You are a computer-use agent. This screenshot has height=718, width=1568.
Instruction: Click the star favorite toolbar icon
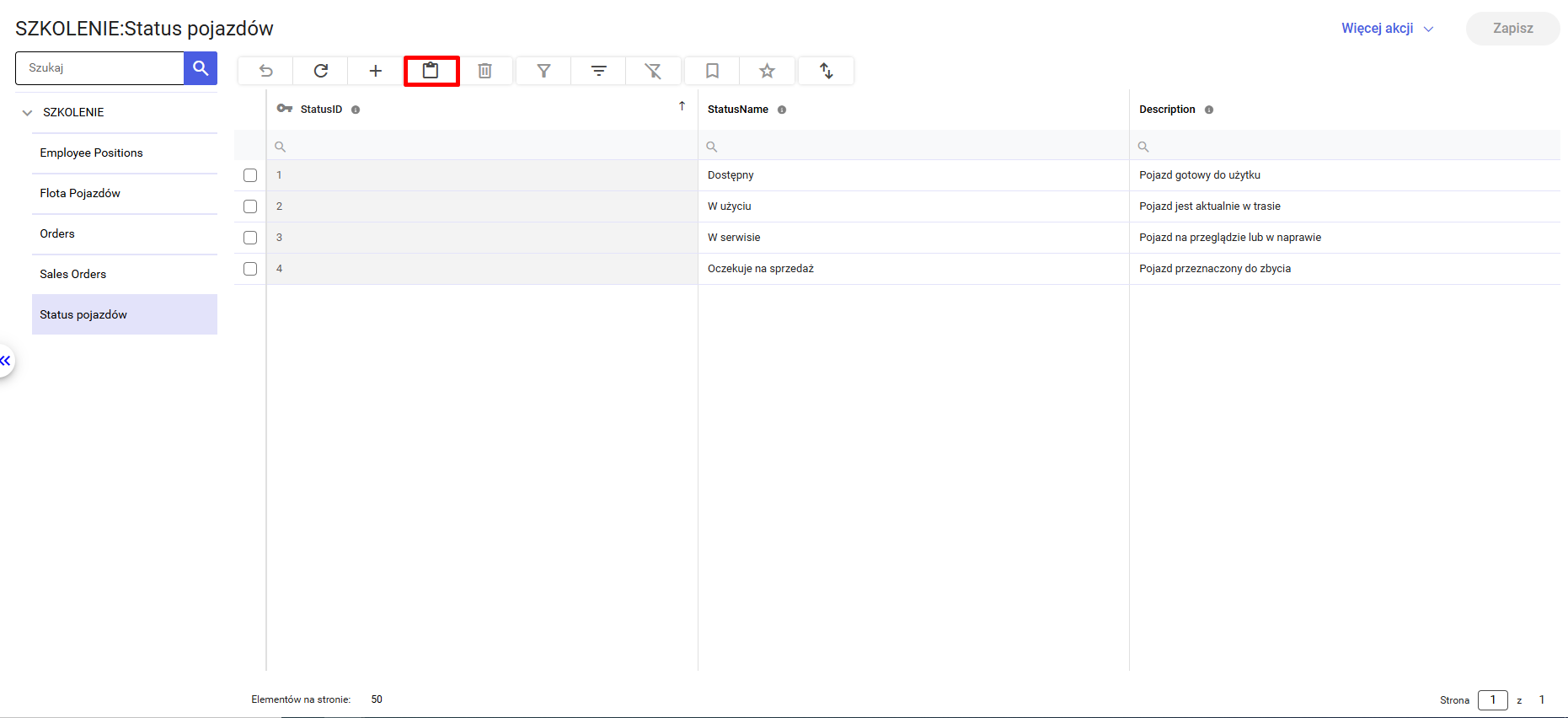click(767, 71)
